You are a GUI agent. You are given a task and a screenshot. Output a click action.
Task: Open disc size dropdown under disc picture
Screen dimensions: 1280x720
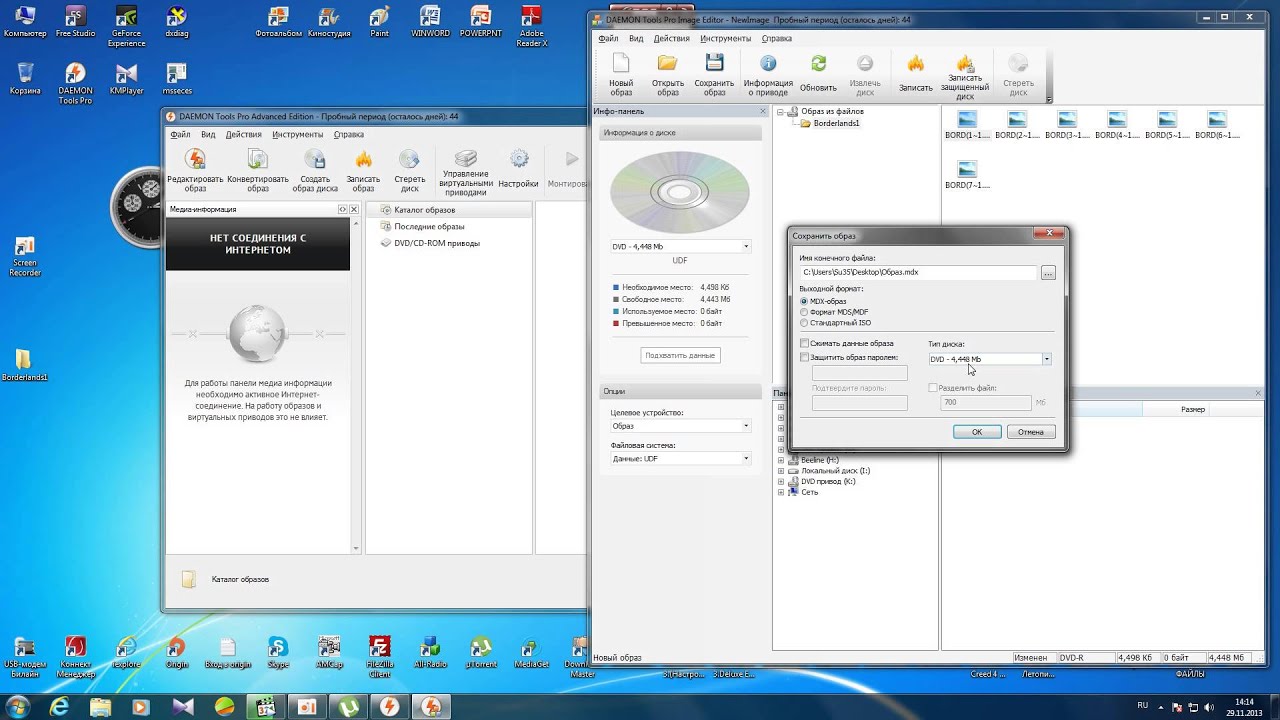(680, 246)
